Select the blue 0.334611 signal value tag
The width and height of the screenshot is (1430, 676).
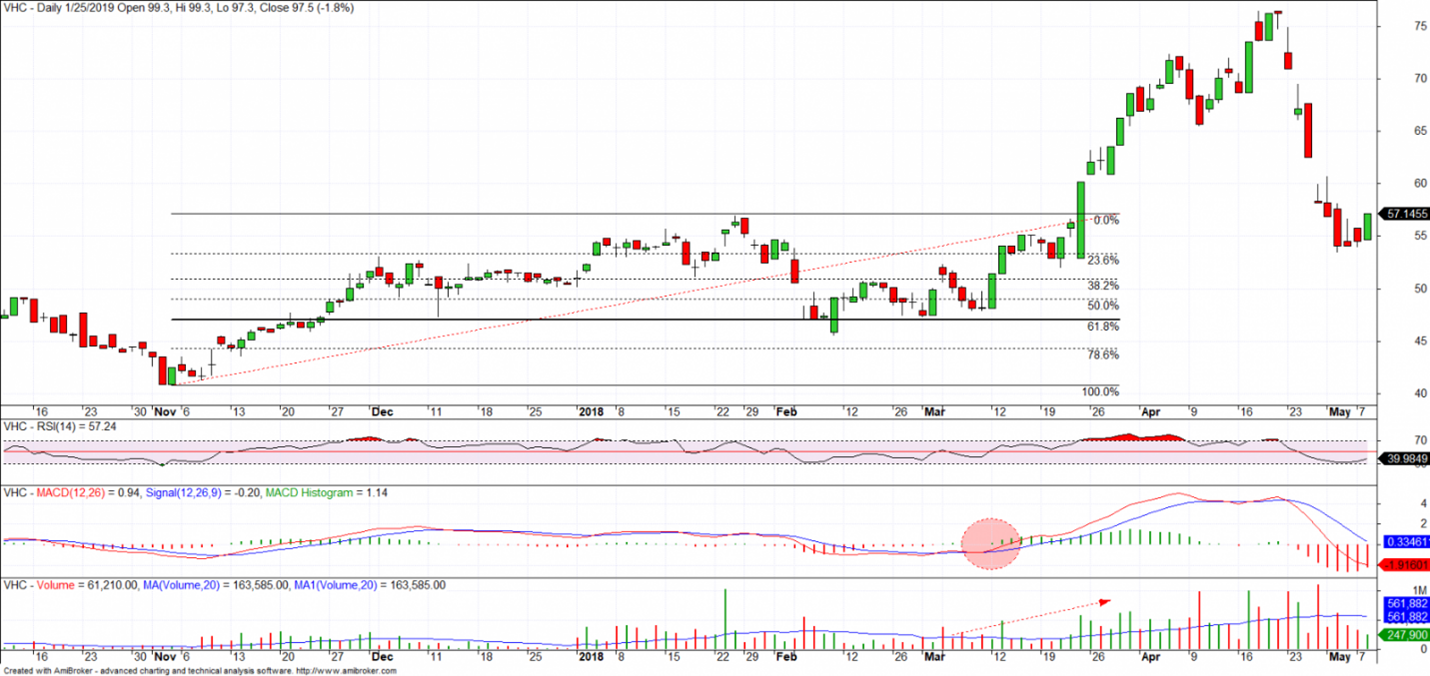point(1404,542)
